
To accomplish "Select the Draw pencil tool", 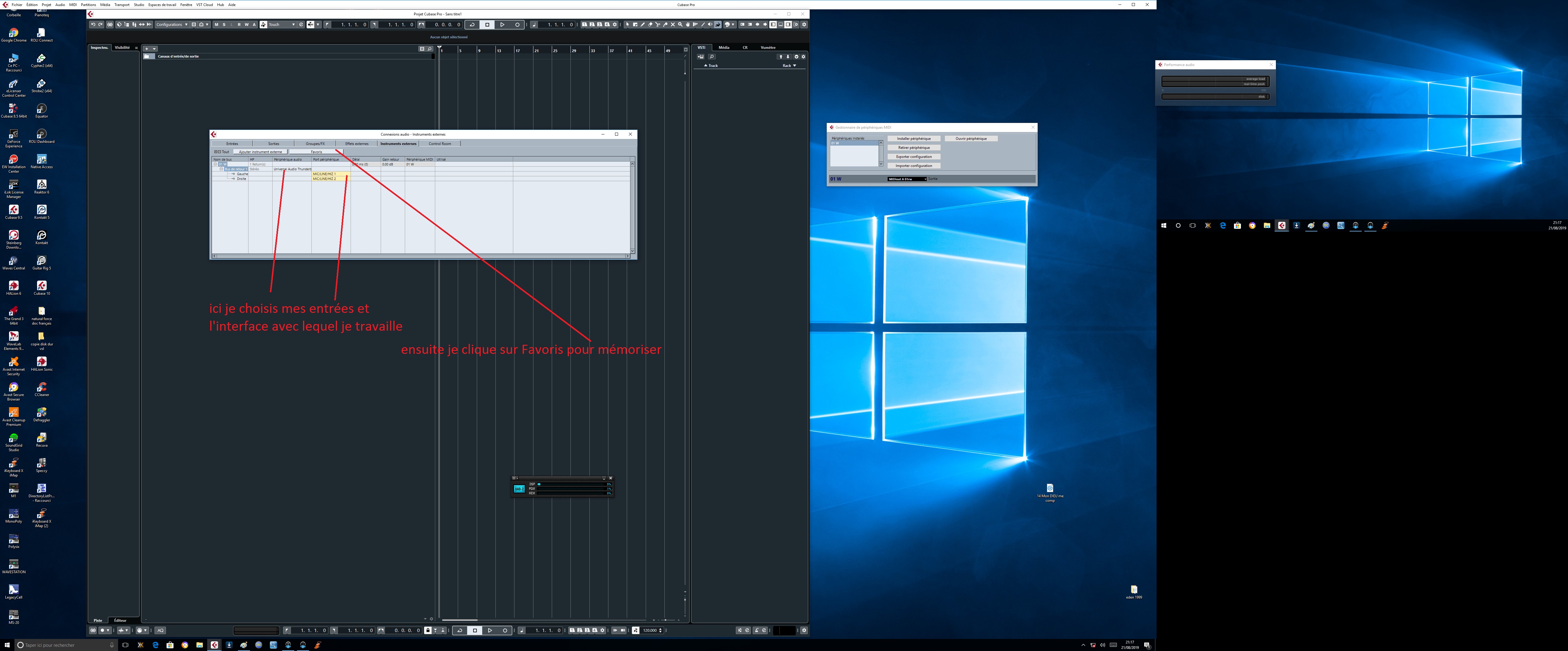I will (x=643, y=24).
